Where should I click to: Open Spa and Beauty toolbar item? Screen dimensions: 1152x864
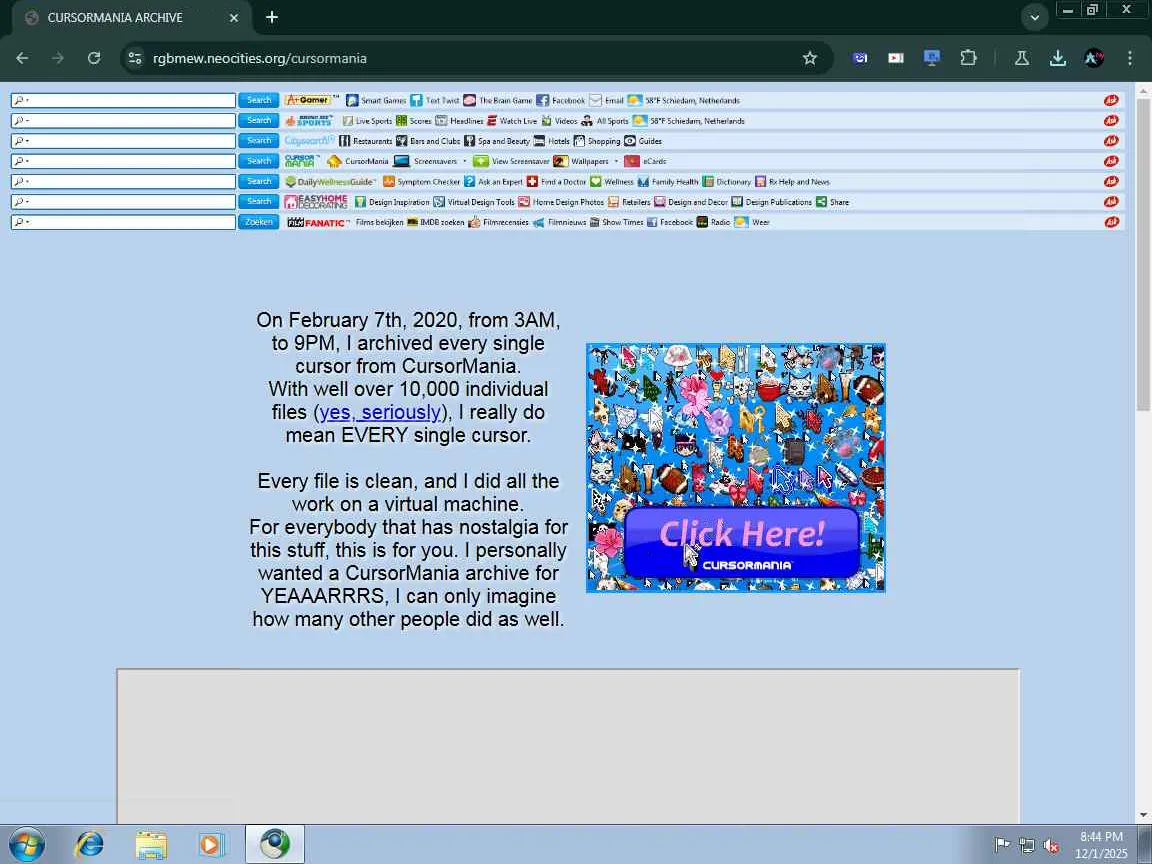coord(497,141)
